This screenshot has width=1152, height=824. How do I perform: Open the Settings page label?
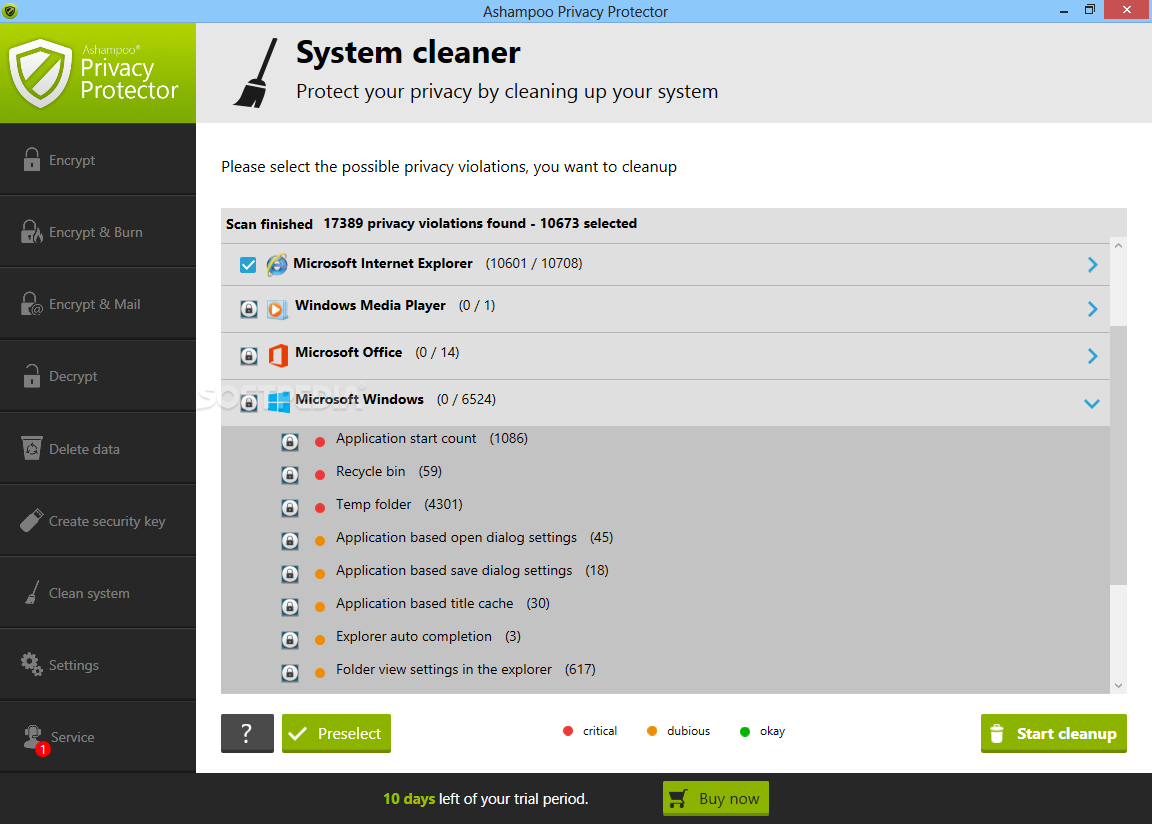(x=73, y=665)
